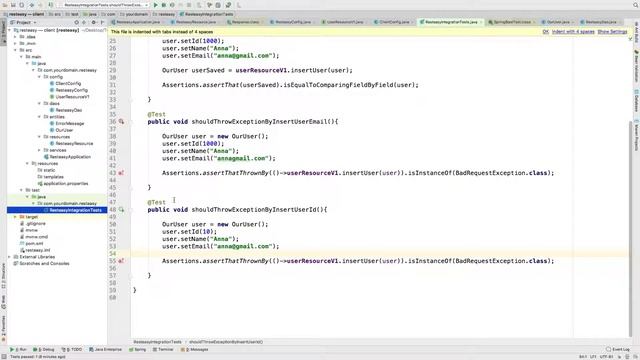The height and width of the screenshot is (360, 640).
Task: Select pom.xml in project tree
Action: tap(31, 244)
